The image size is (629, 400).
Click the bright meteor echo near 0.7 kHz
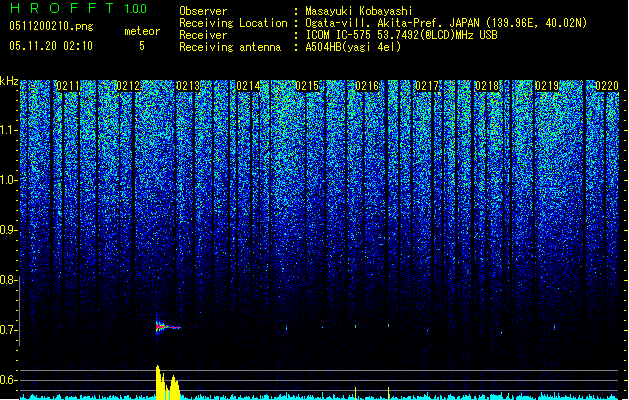pos(168,327)
